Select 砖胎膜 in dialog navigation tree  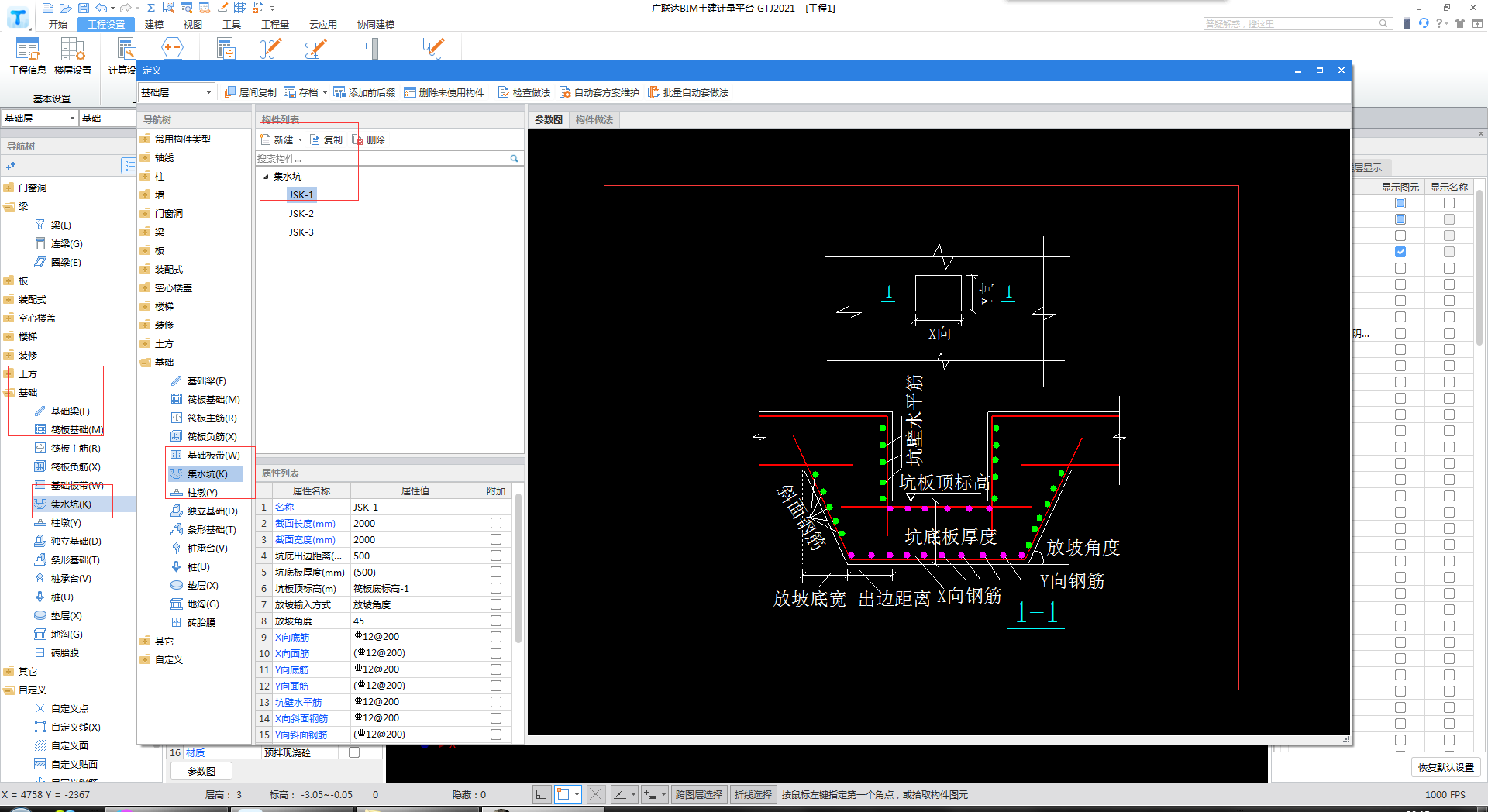pyautogui.click(x=193, y=622)
